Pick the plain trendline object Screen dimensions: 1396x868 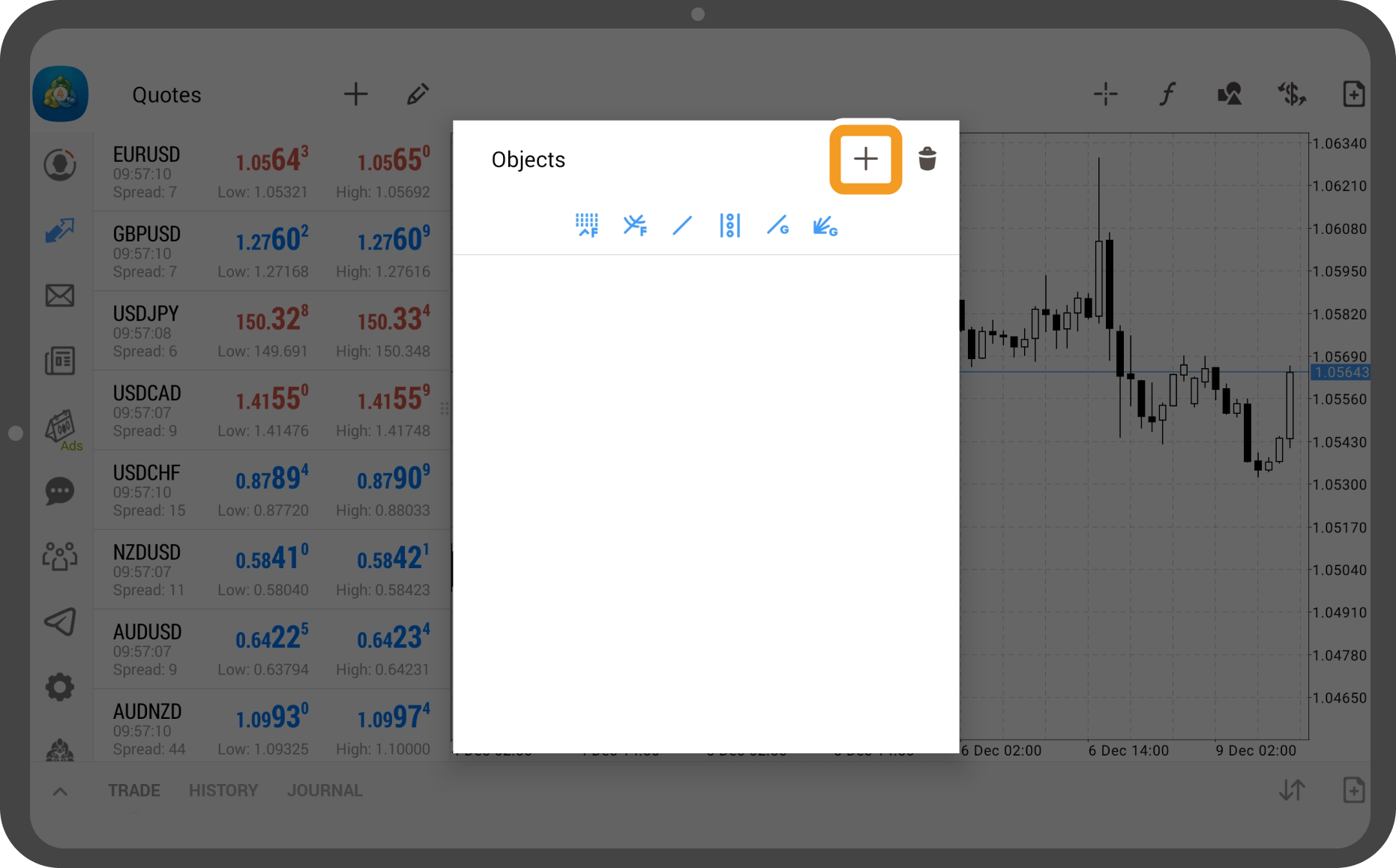click(682, 225)
